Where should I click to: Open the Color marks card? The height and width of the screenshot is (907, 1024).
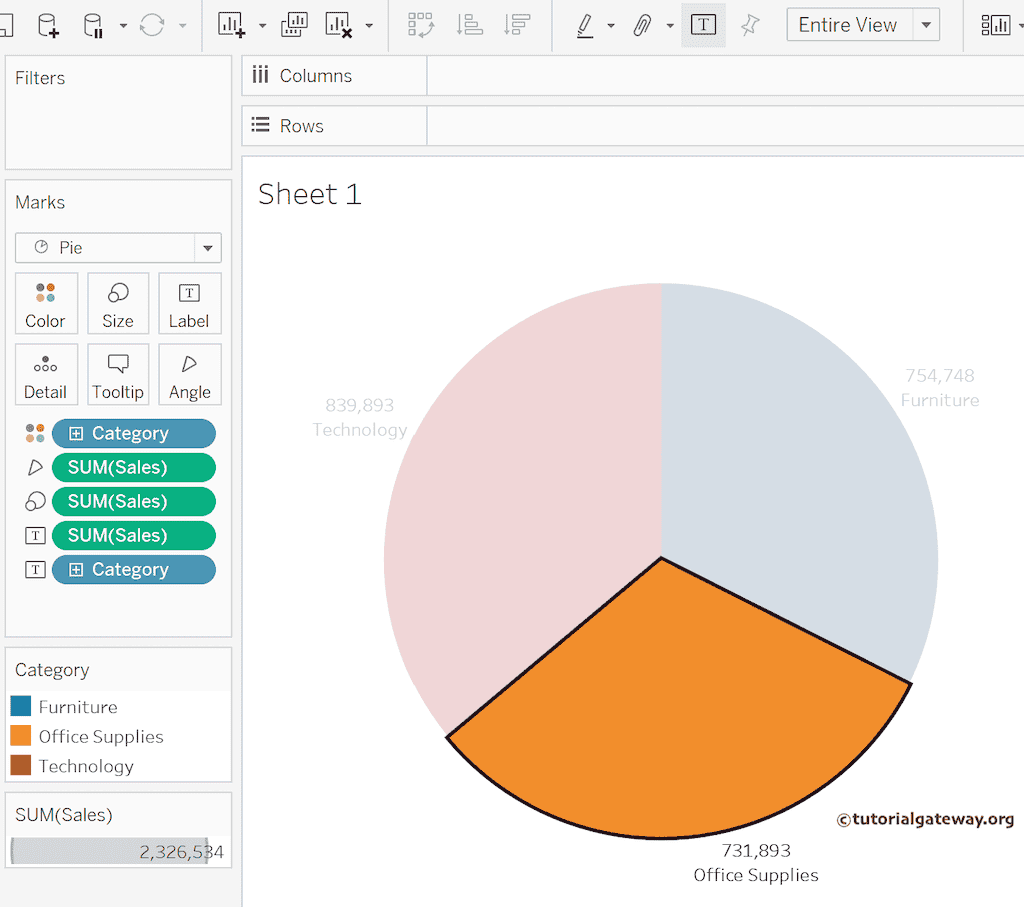[x=45, y=305]
